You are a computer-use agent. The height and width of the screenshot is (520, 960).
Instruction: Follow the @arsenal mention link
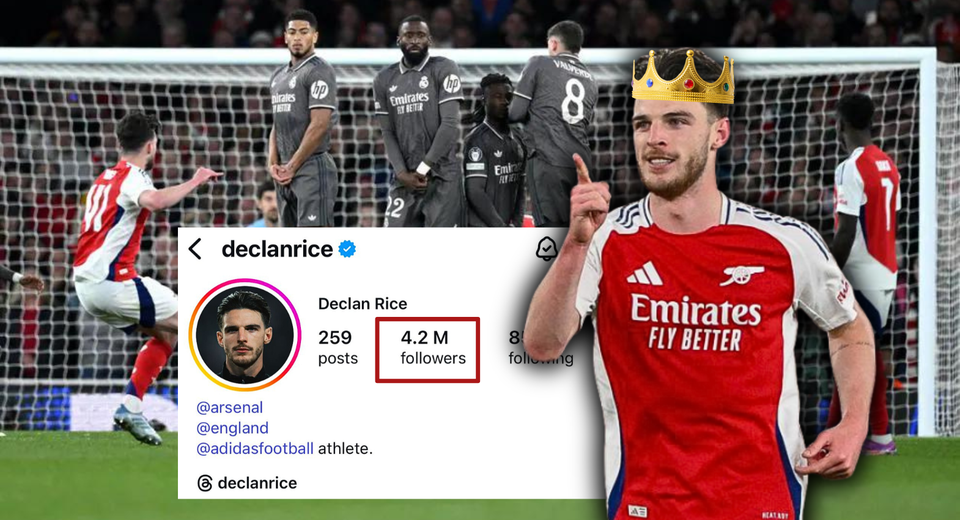pyautogui.click(x=230, y=407)
